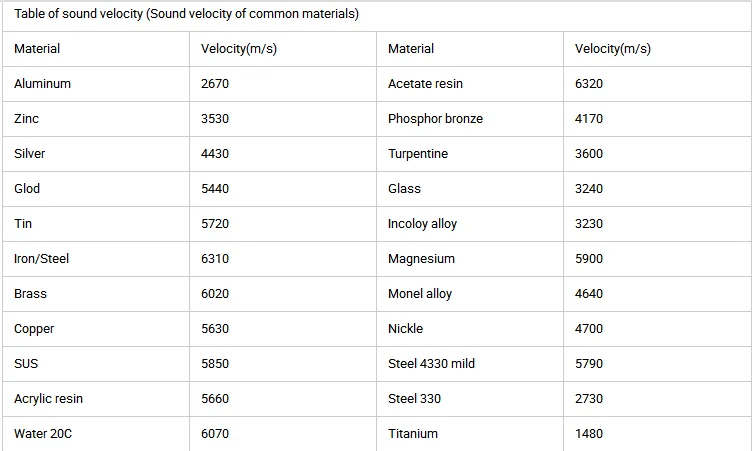Click the Steel 4330 mild cell
This screenshot has width=752, height=451.
(431, 364)
